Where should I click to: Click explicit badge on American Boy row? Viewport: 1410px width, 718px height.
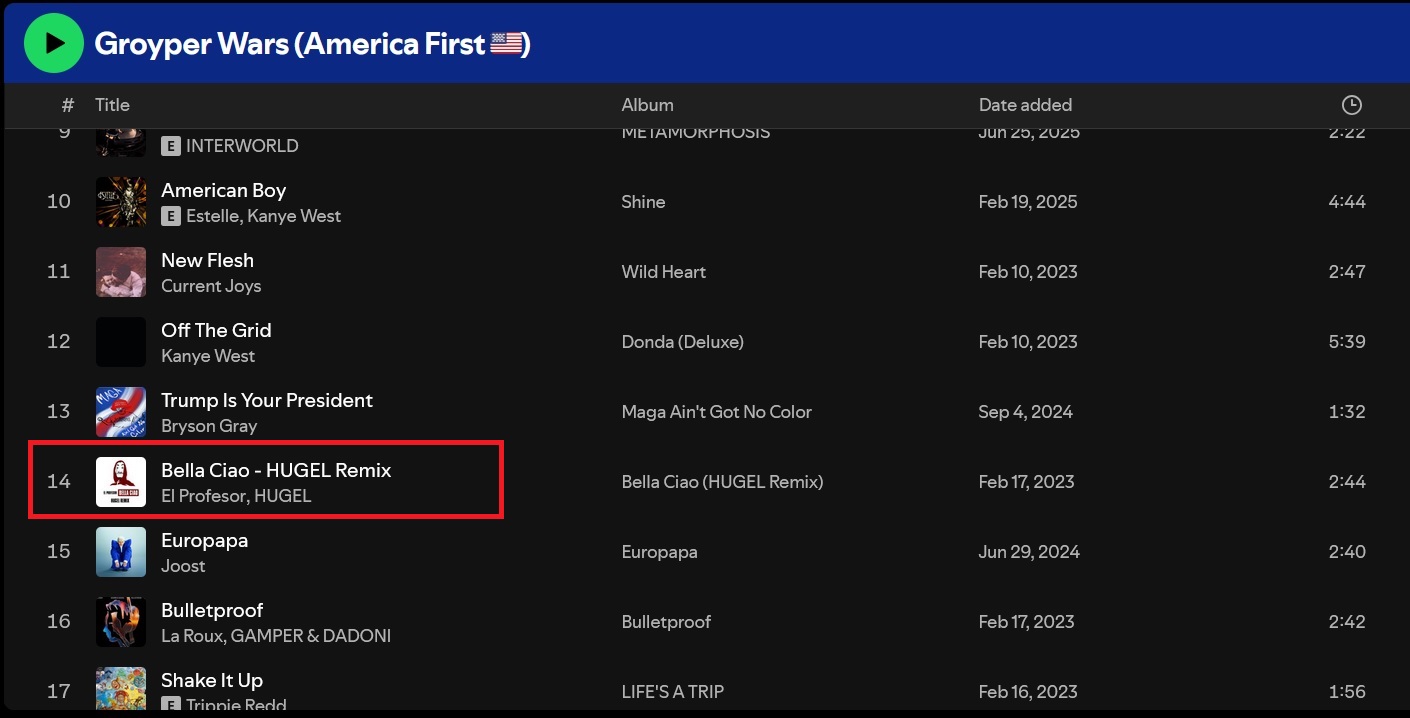pyautogui.click(x=171, y=216)
